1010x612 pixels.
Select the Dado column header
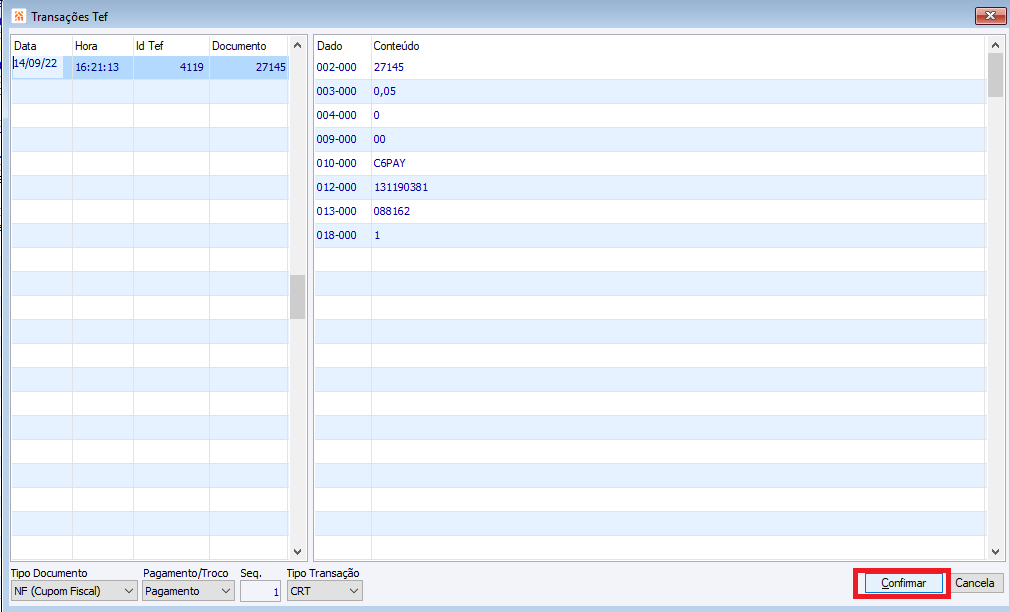coord(343,46)
